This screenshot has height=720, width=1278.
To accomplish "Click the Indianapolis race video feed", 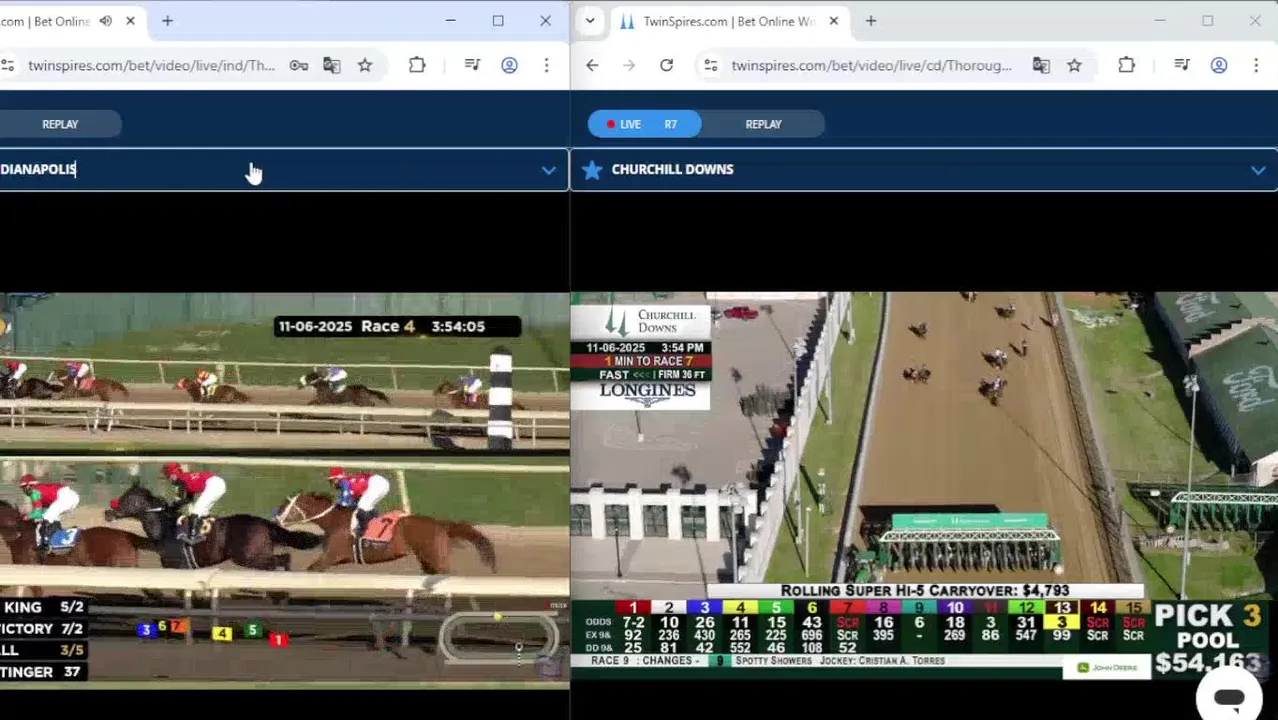I will [x=285, y=490].
